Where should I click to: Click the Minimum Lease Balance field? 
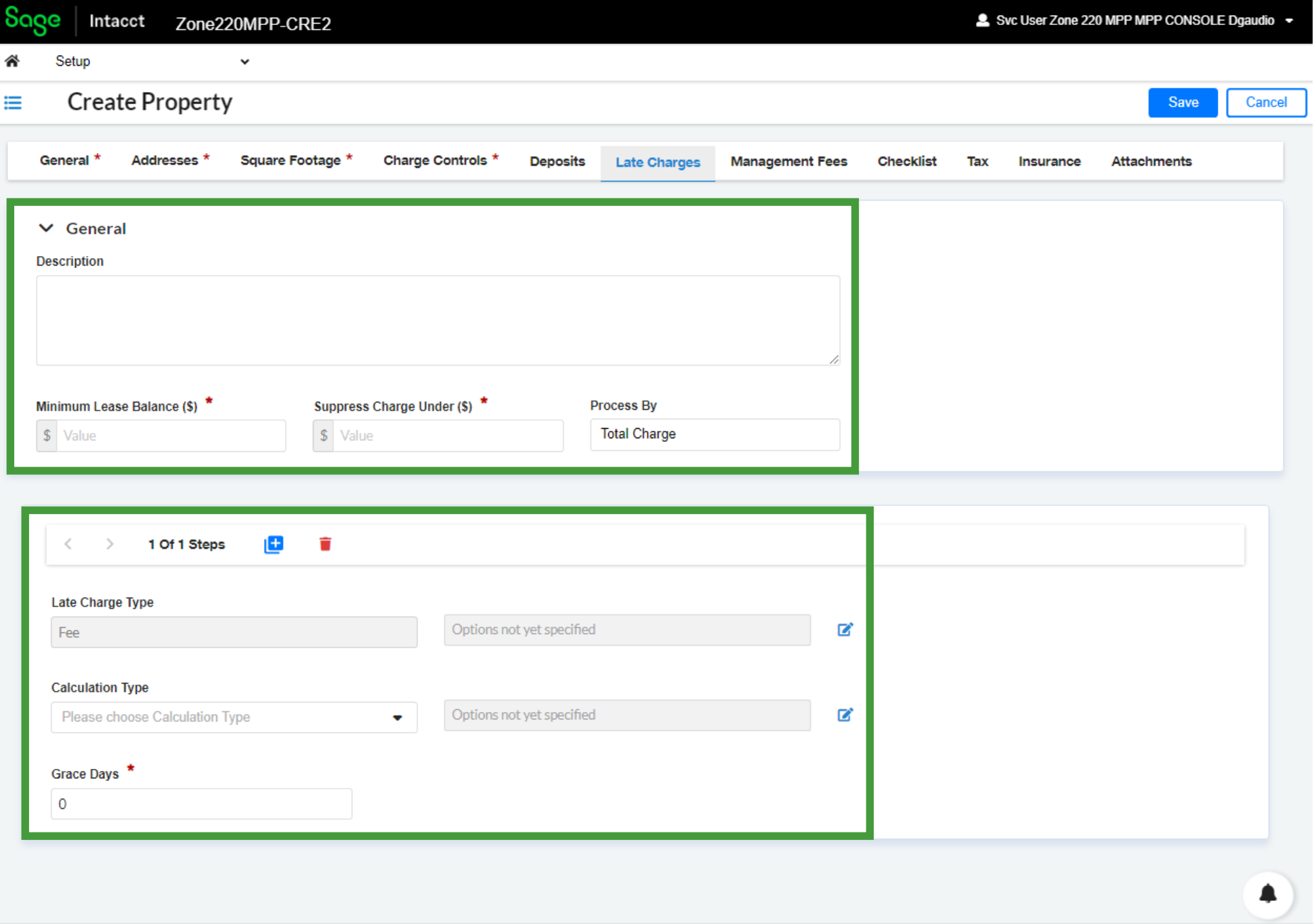pos(161,436)
